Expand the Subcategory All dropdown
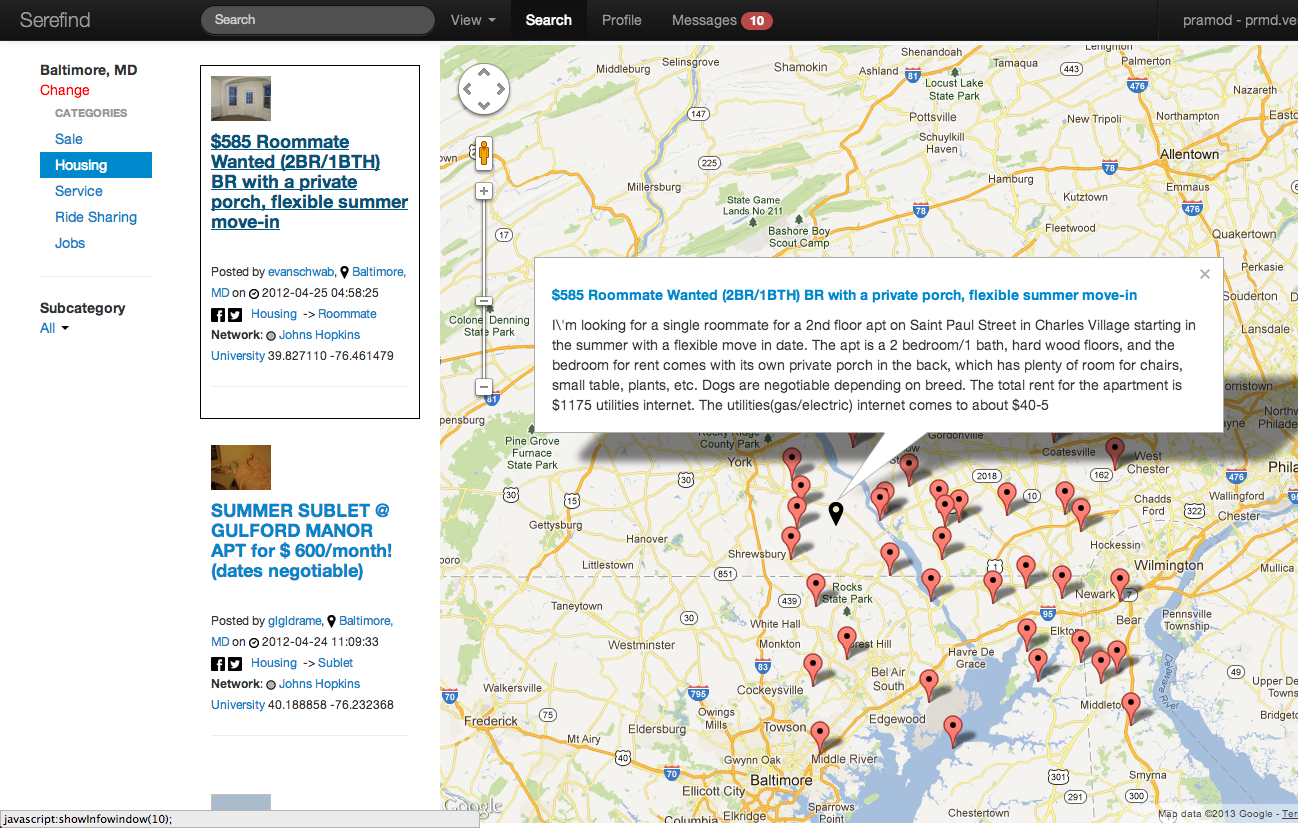This screenshot has width=1298, height=828. click(54, 328)
